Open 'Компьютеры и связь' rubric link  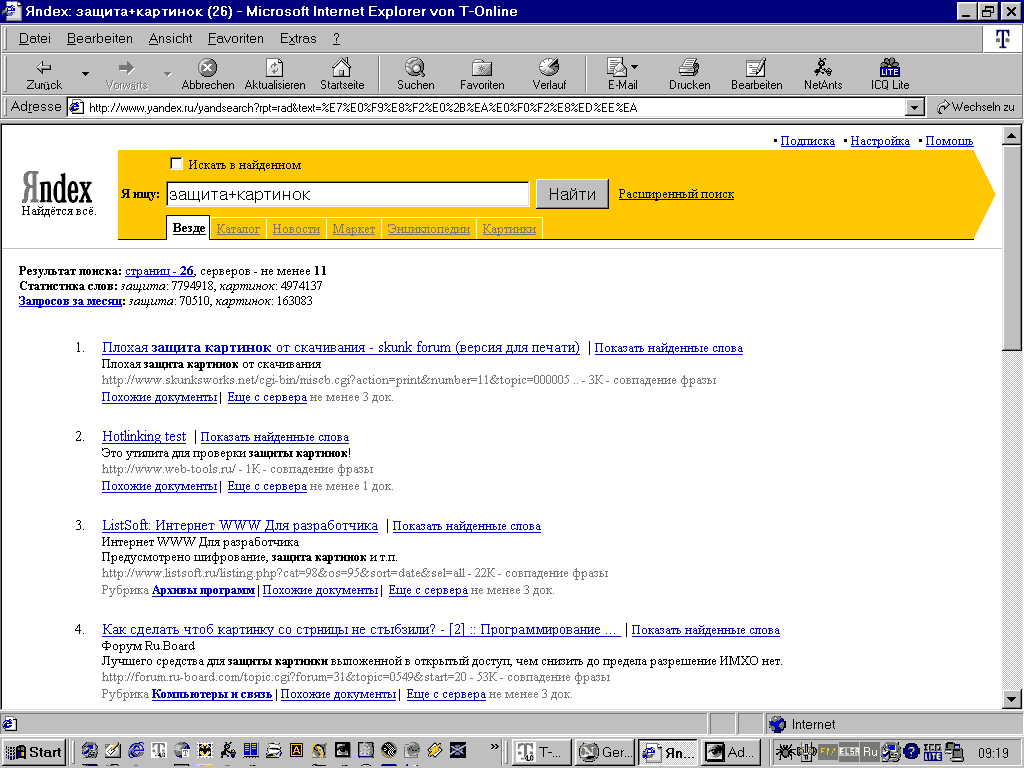pyautogui.click(x=212, y=694)
